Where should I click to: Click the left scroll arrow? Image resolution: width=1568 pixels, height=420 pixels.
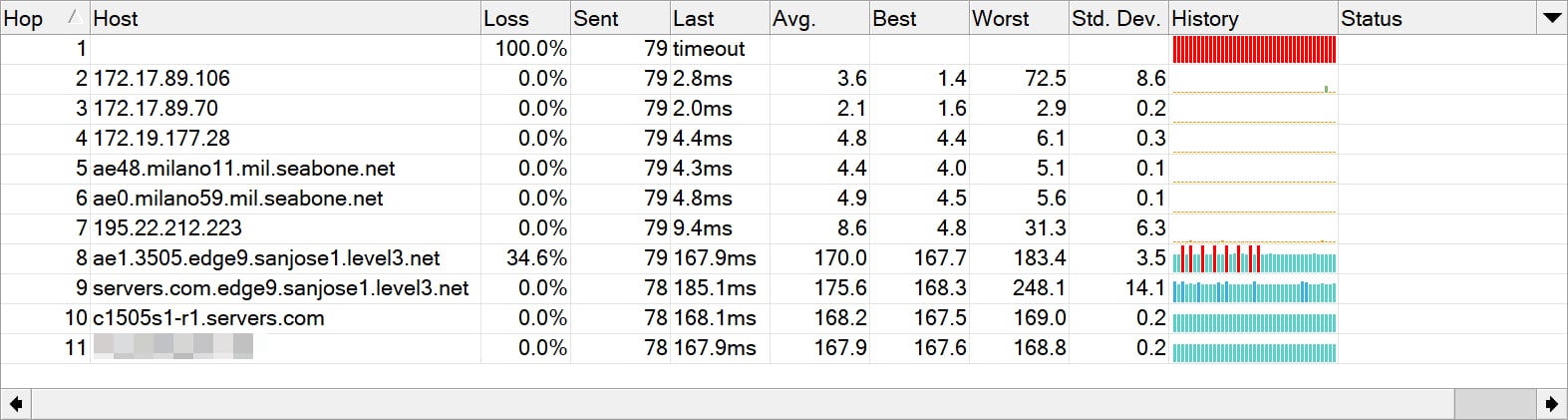(16, 404)
